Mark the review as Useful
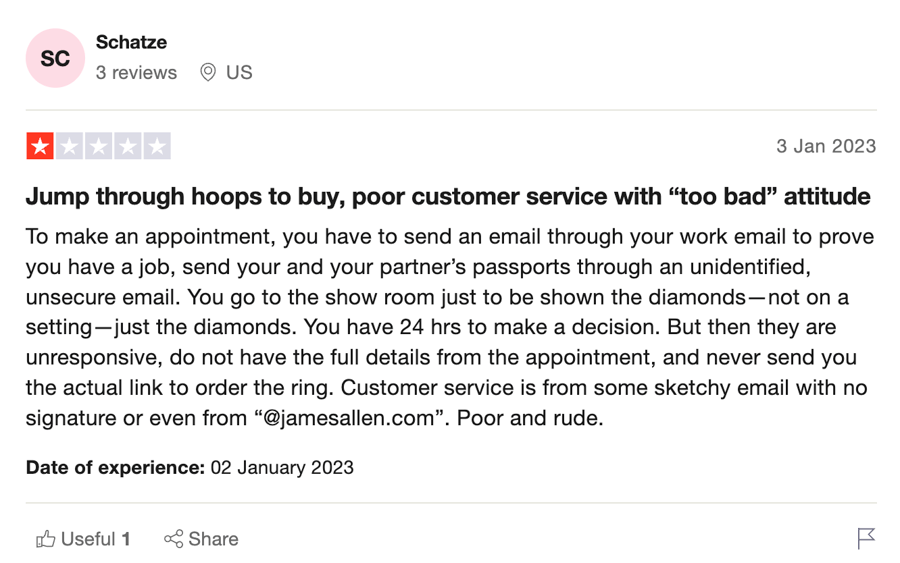The height and width of the screenshot is (563, 900). (x=83, y=539)
